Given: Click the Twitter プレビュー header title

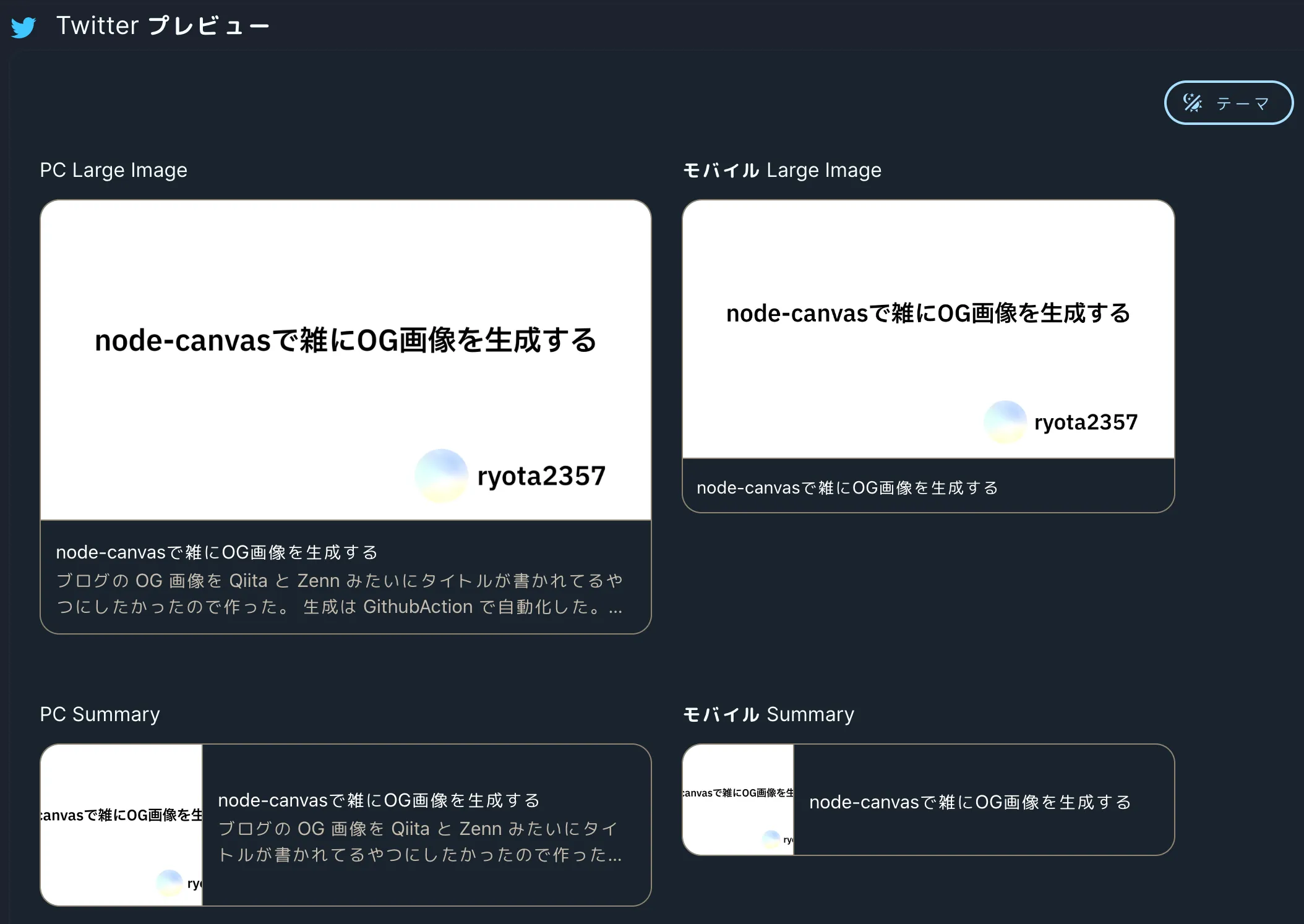Looking at the screenshot, I should click(163, 26).
